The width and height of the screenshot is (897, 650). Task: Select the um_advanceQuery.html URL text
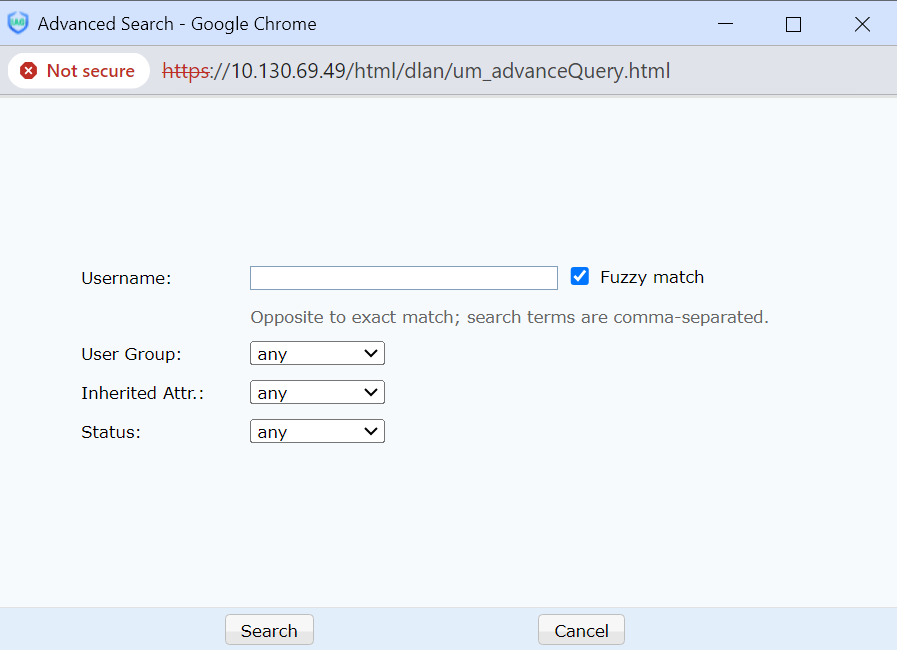[416, 71]
